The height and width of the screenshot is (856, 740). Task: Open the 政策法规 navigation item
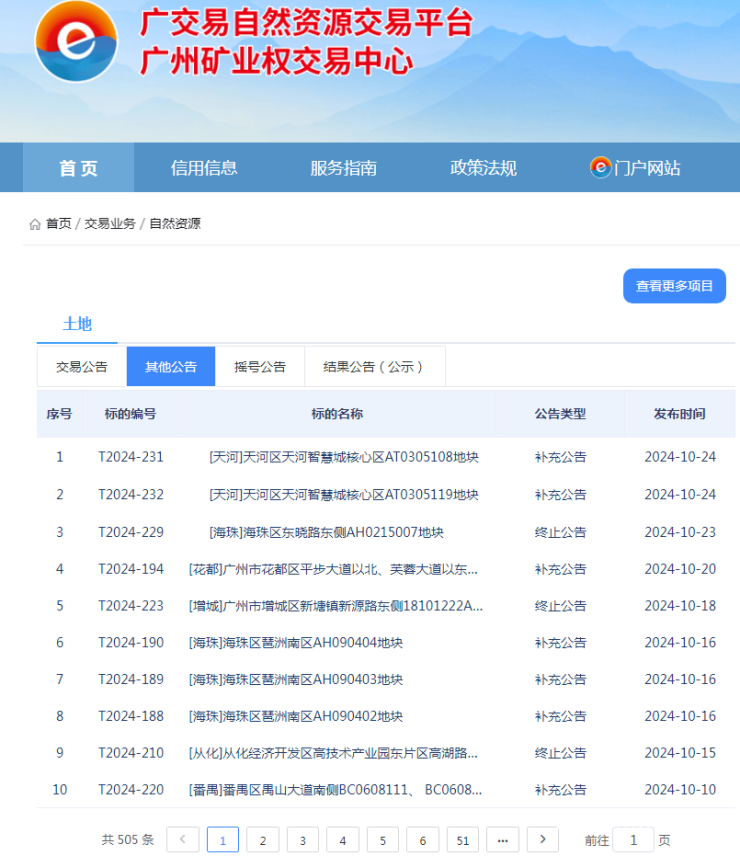pos(483,168)
